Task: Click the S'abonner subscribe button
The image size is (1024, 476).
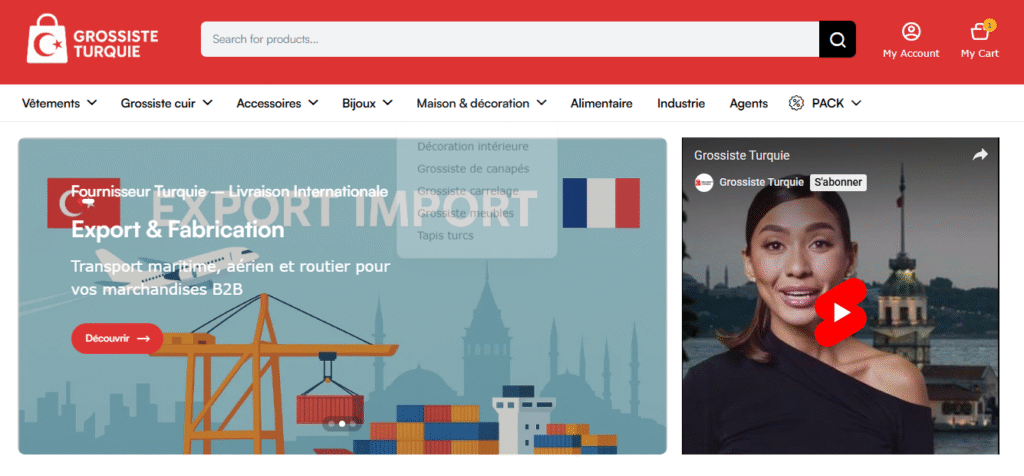Action: pyautogui.click(x=838, y=182)
